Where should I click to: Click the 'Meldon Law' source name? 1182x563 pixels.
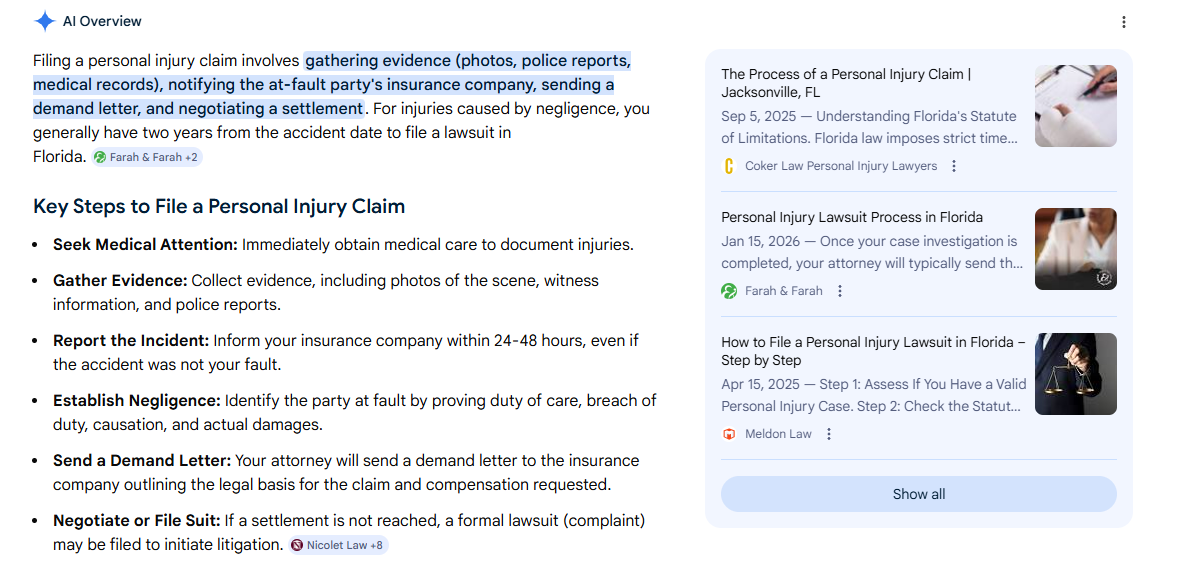coord(778,434)
